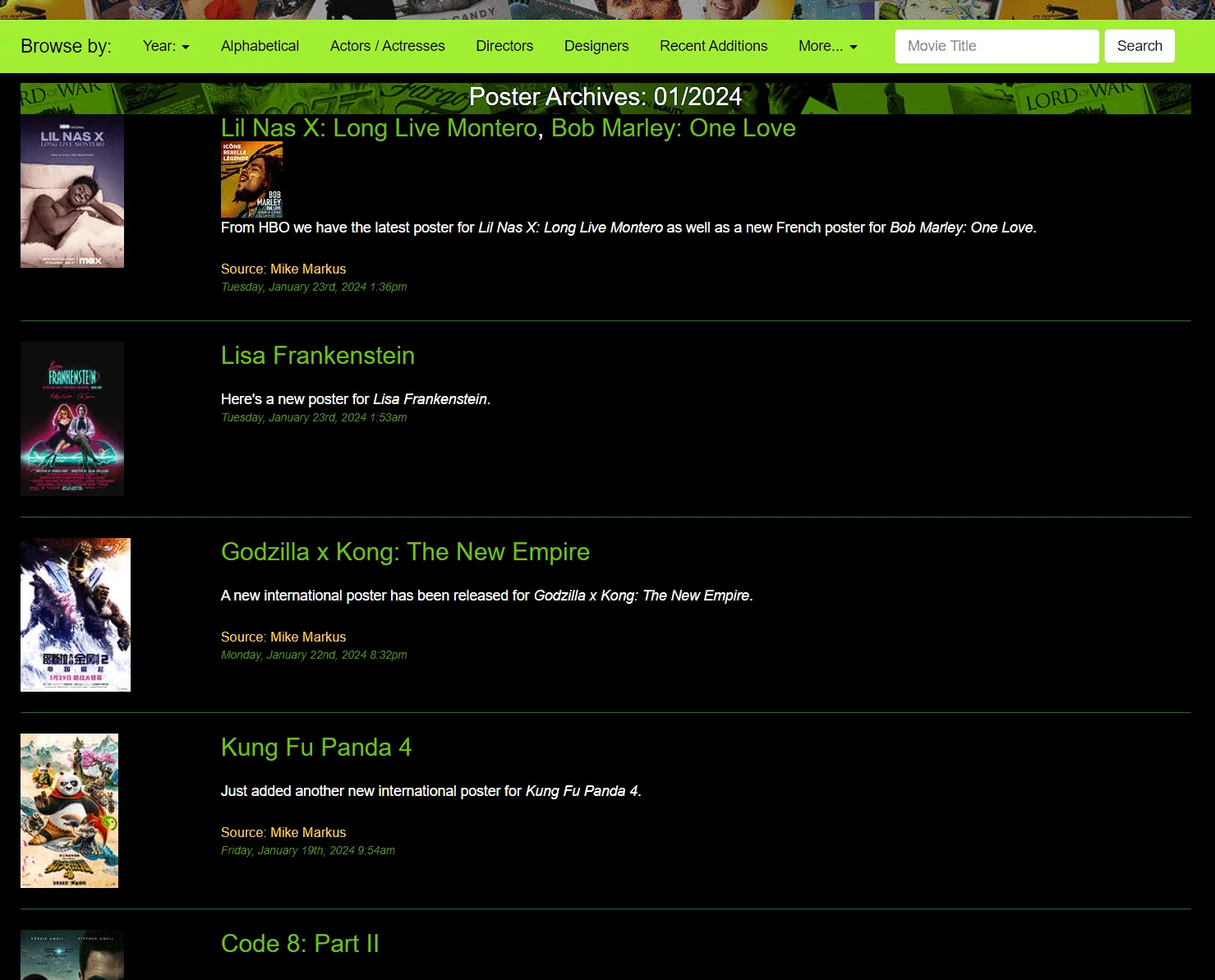Click the small Bob Marley poster thumbnail

[x=251, y=179]
